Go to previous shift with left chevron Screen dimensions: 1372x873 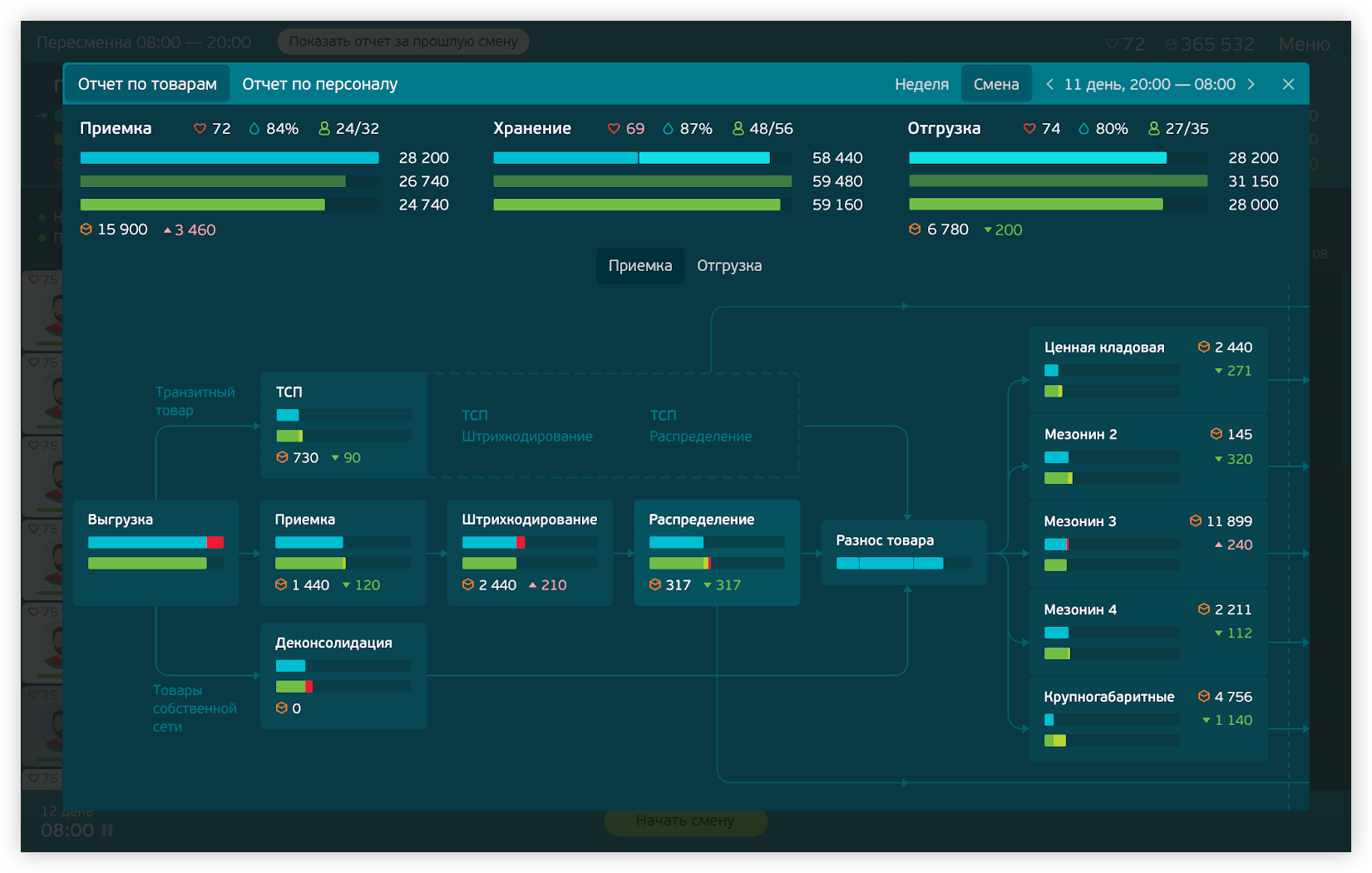tap(1049, 84)
